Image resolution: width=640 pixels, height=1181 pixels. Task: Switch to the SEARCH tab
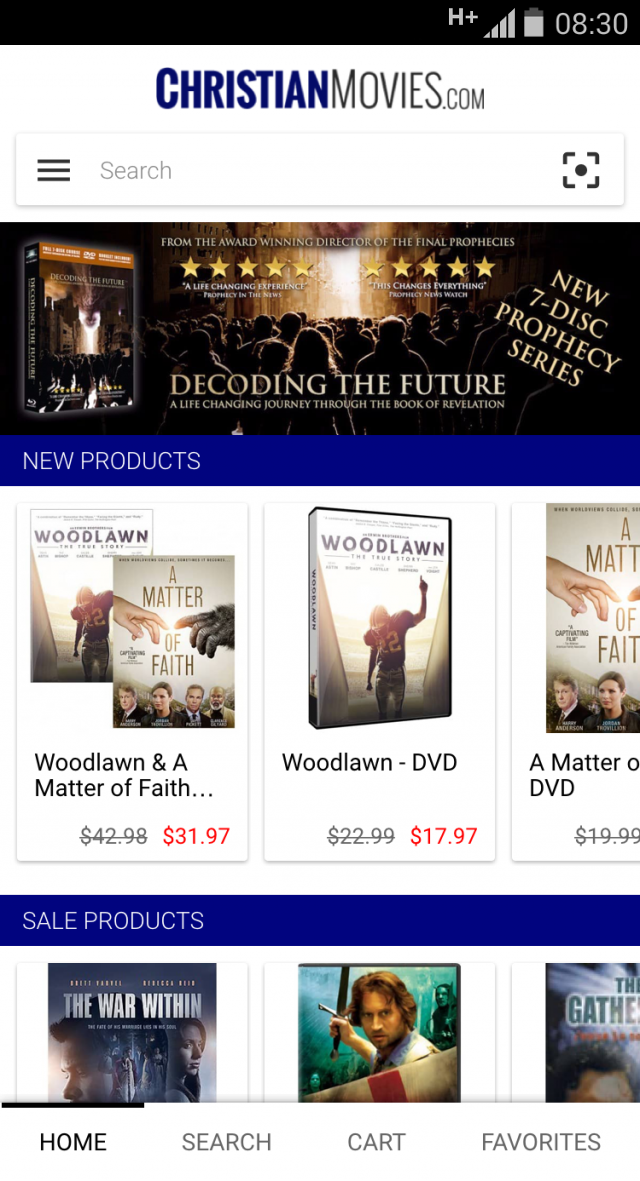(226, 1142)
